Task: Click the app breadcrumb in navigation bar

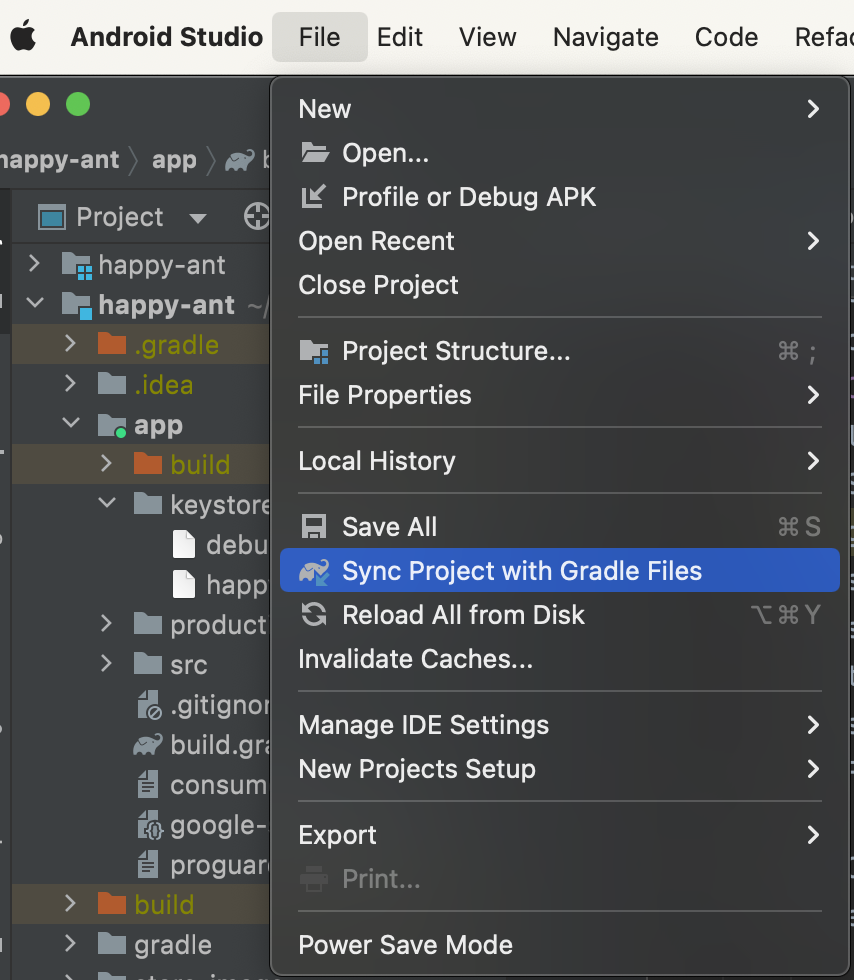Action: click(x=174, y=160)
